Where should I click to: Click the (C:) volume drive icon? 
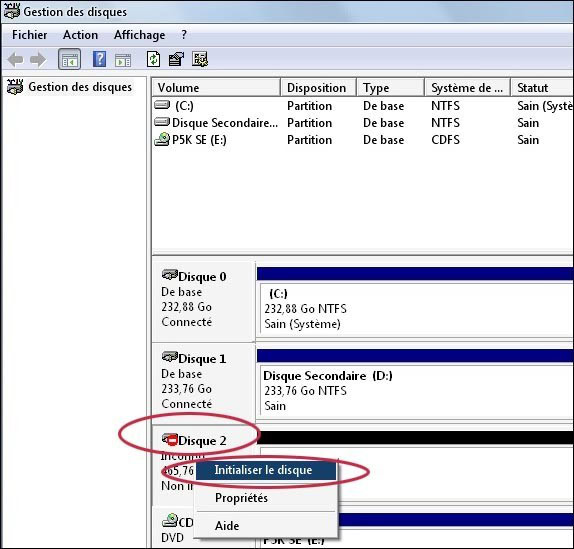(162, 105)
